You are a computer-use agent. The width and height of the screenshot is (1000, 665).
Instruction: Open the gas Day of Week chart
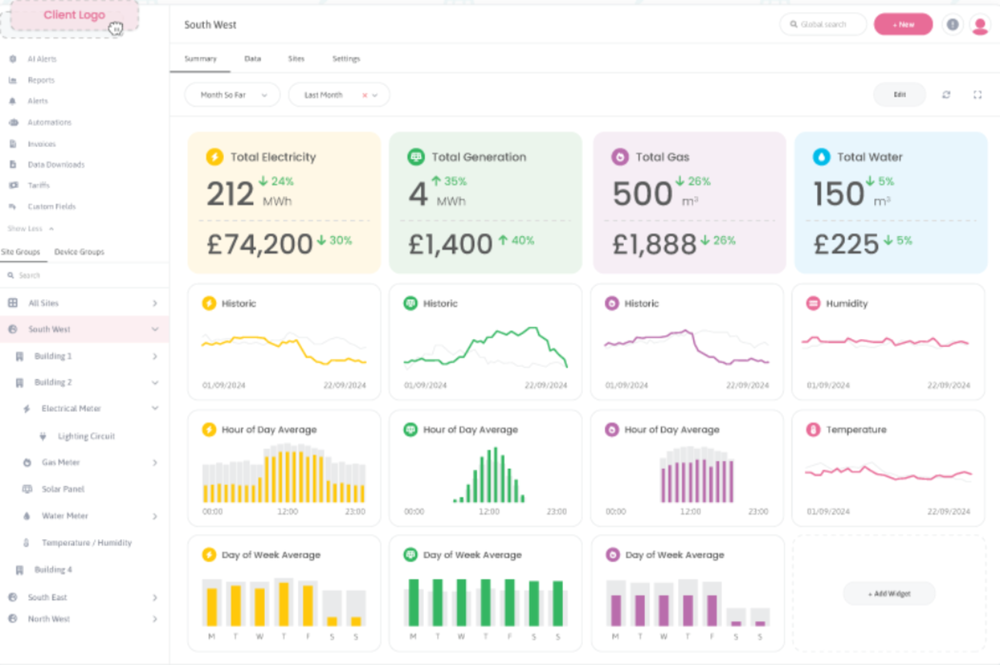pos(688,603)
